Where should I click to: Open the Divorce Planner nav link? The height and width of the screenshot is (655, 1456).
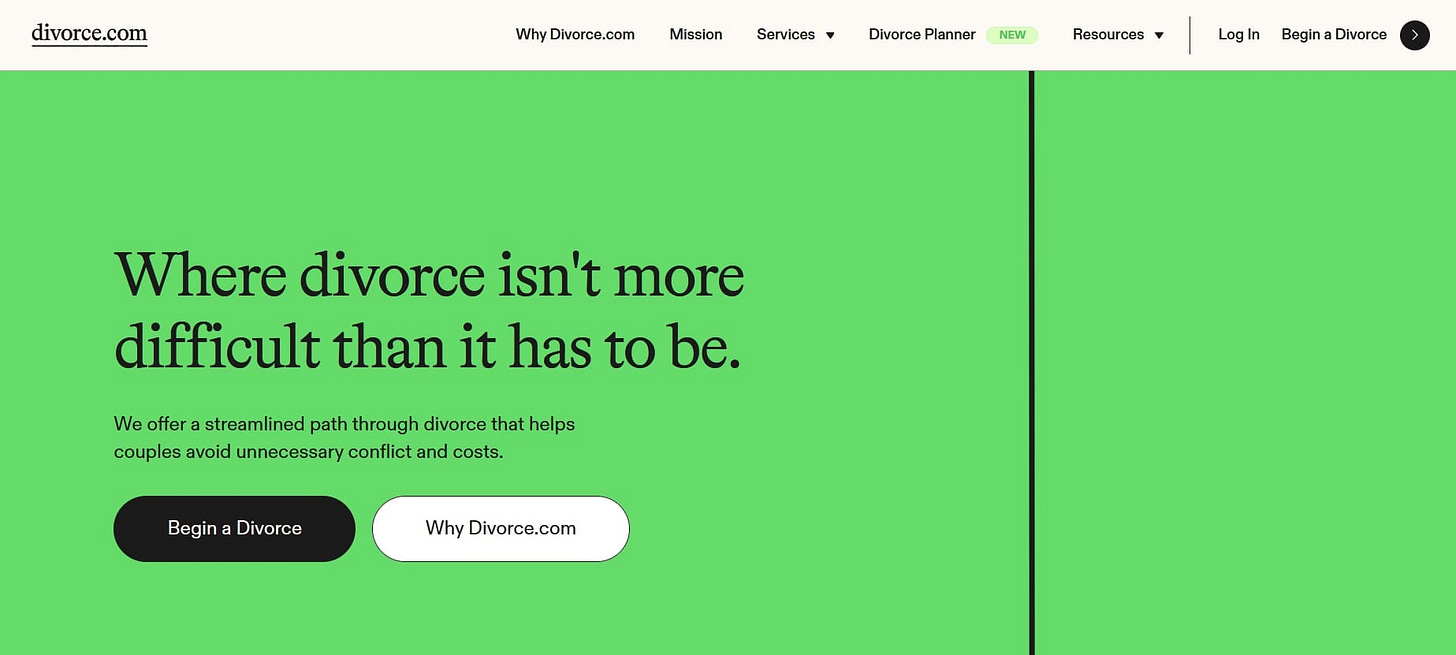coord(922,34)
